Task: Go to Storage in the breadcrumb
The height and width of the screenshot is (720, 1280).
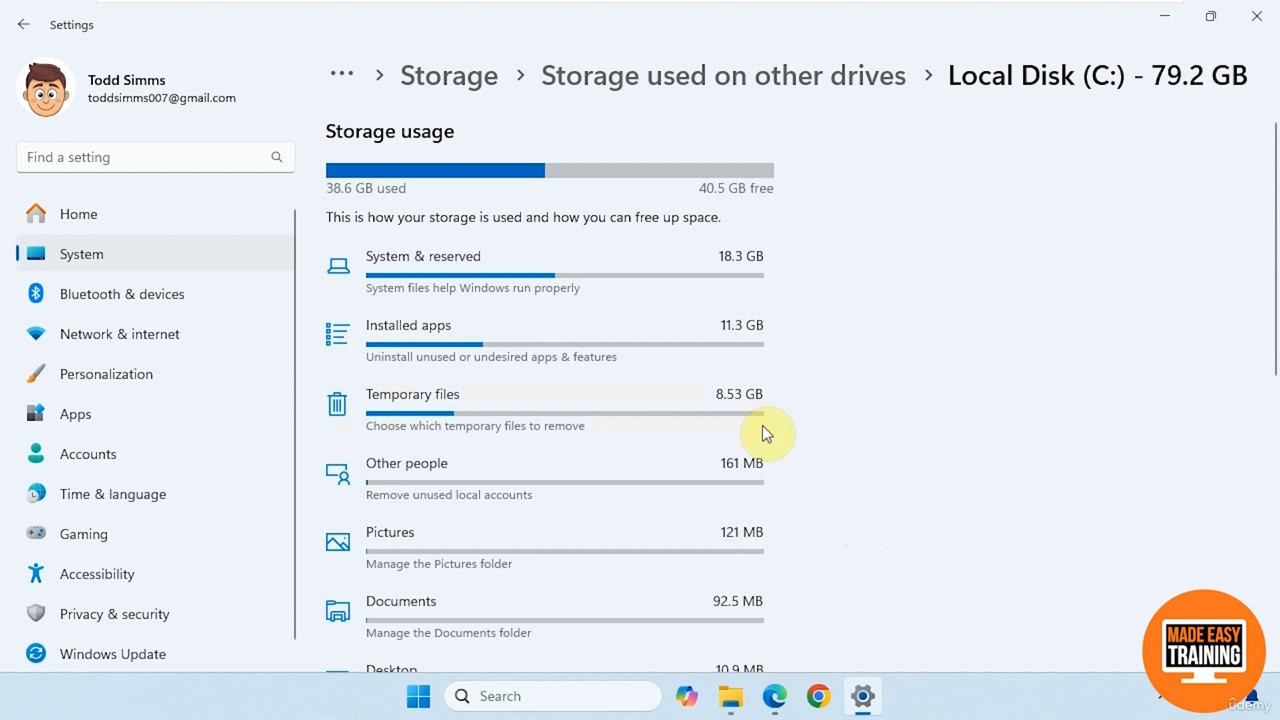Action: (x=449, y=76)
